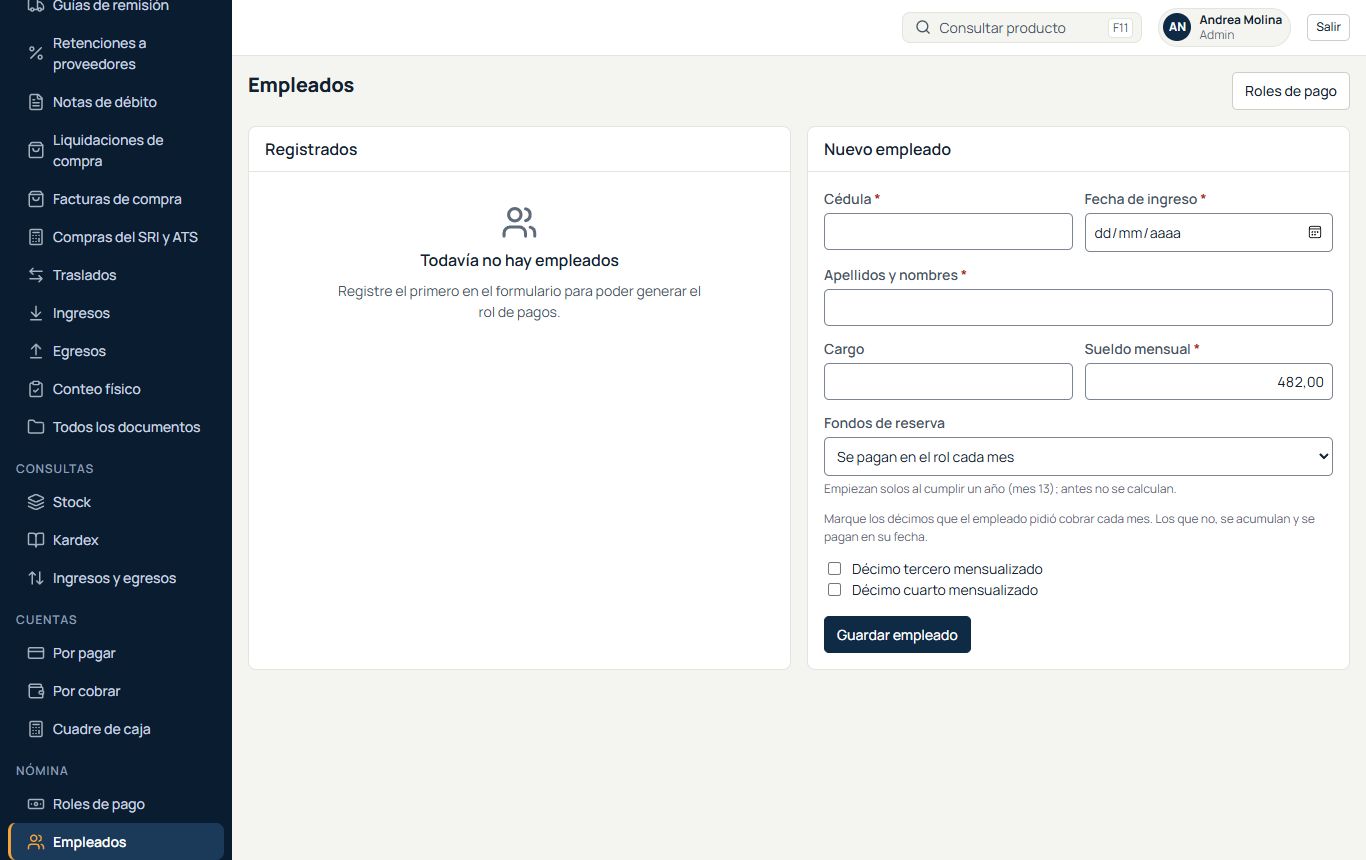Click the Roles de pago header button
This screenshot has height=860, width=1366.
pyautogui.click(x=1290, y=91)
